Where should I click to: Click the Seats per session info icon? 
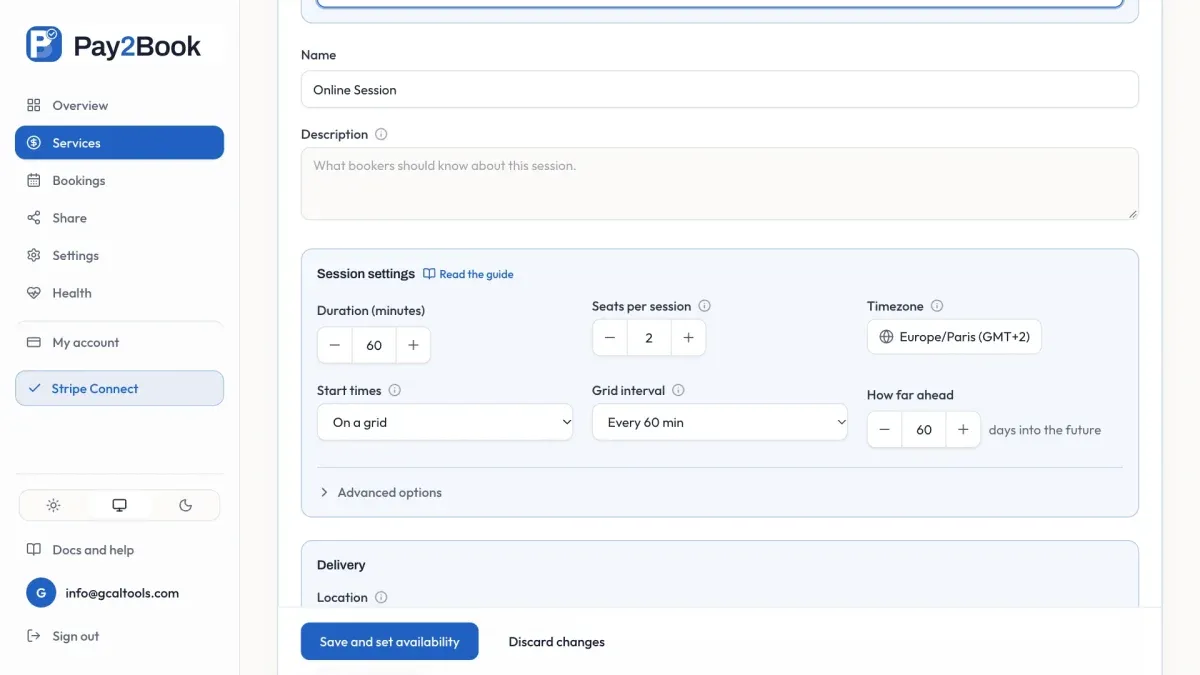tap(704, 306)
